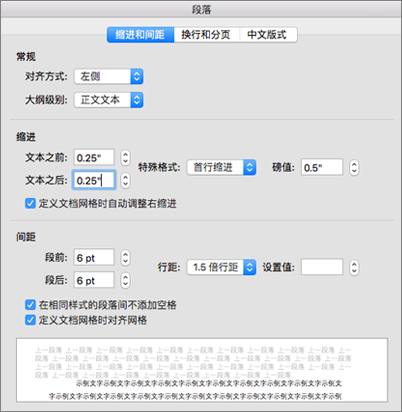The height and width of the screenshot is (412, 402).
Task: Click the stepper next to 磅值
Action: (x=354, y=167)
